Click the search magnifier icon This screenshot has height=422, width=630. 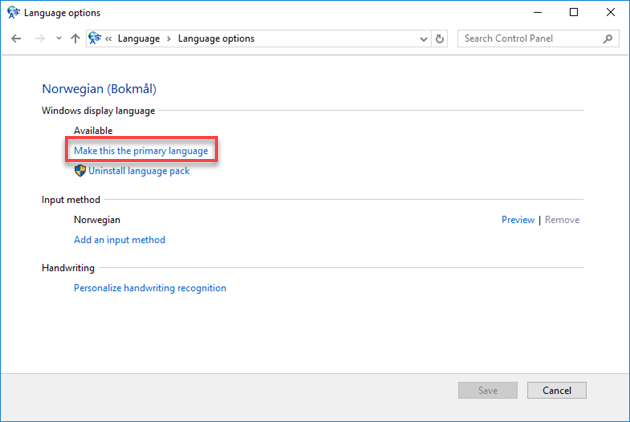pos(608,39)
